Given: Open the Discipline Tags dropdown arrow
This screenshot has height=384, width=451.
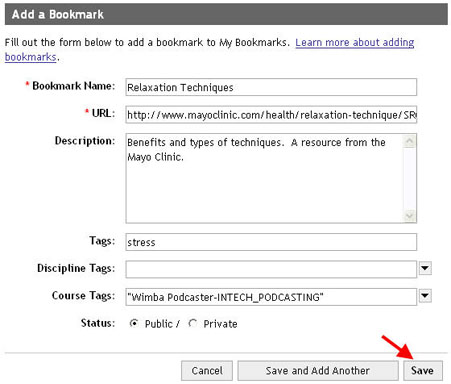Looking at the screenshot, I should pyautogui.click(x=425, y=268).
